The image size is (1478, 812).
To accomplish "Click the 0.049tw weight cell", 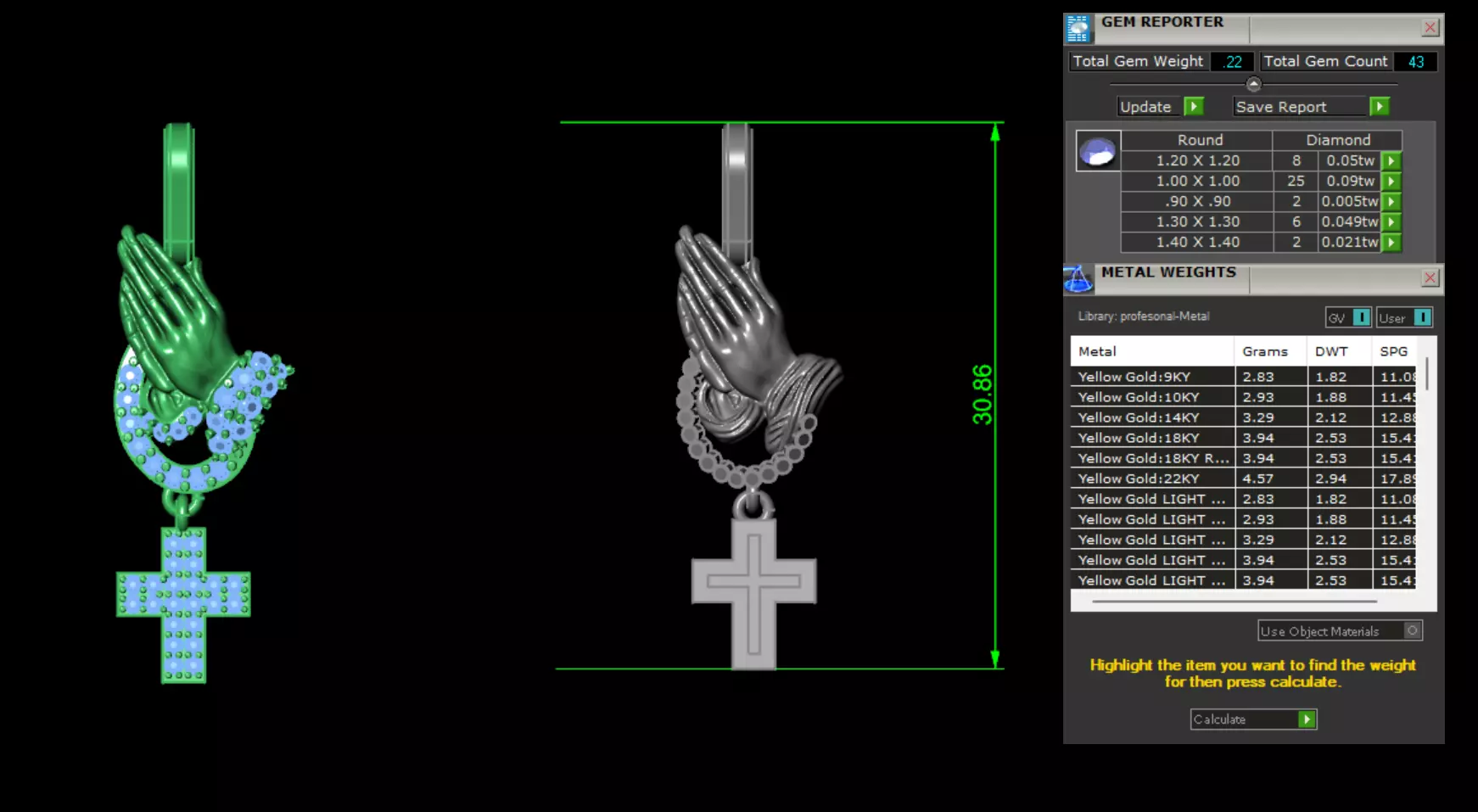I will (1350, 221).
